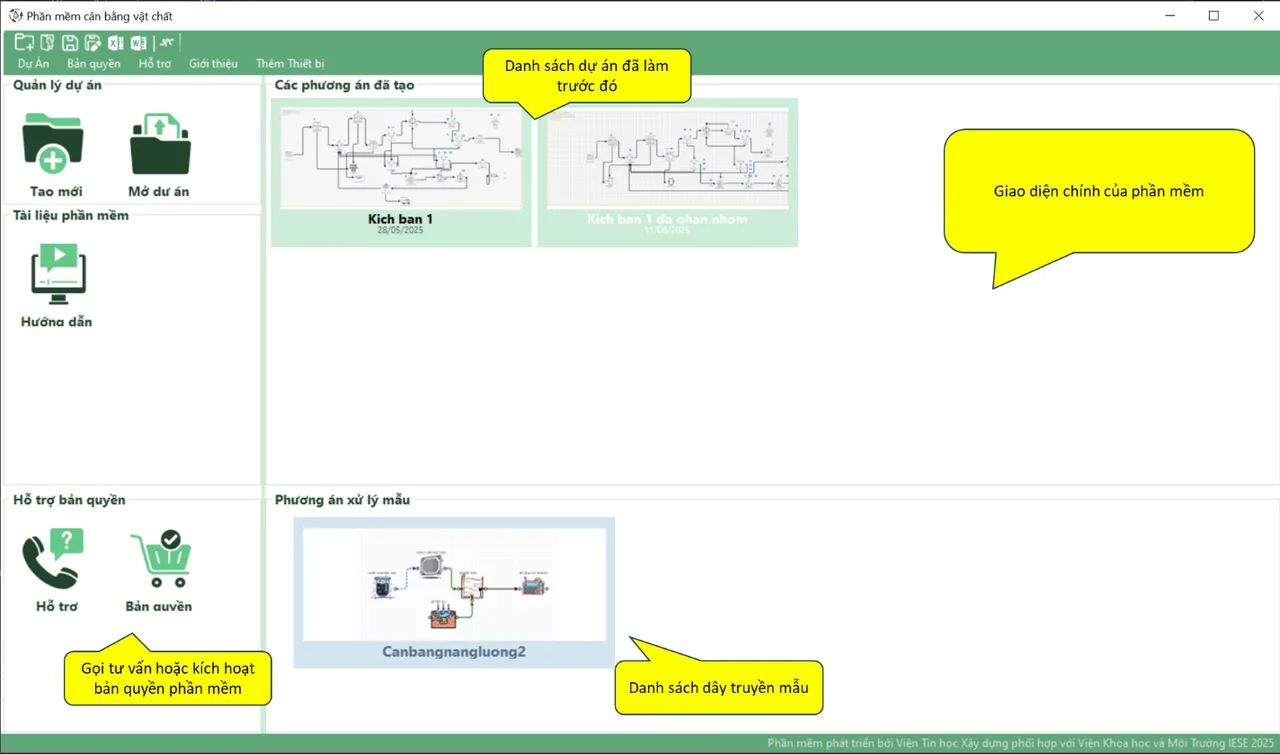Image resolution: width=1280 pixels, height=754 pixels.
Task: Select the Canbangnangluong2 sample scheme
Action: pos(454,592)
